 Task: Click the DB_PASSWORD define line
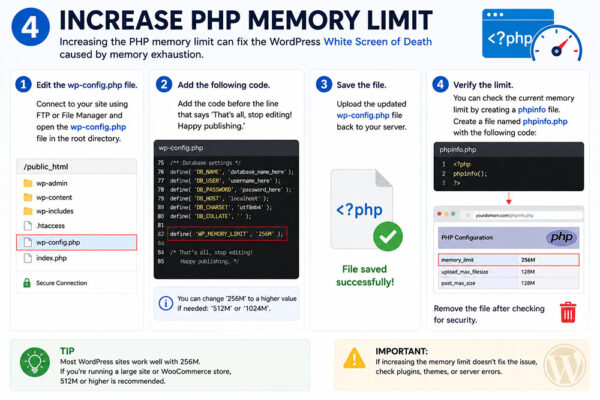[230, 189]
